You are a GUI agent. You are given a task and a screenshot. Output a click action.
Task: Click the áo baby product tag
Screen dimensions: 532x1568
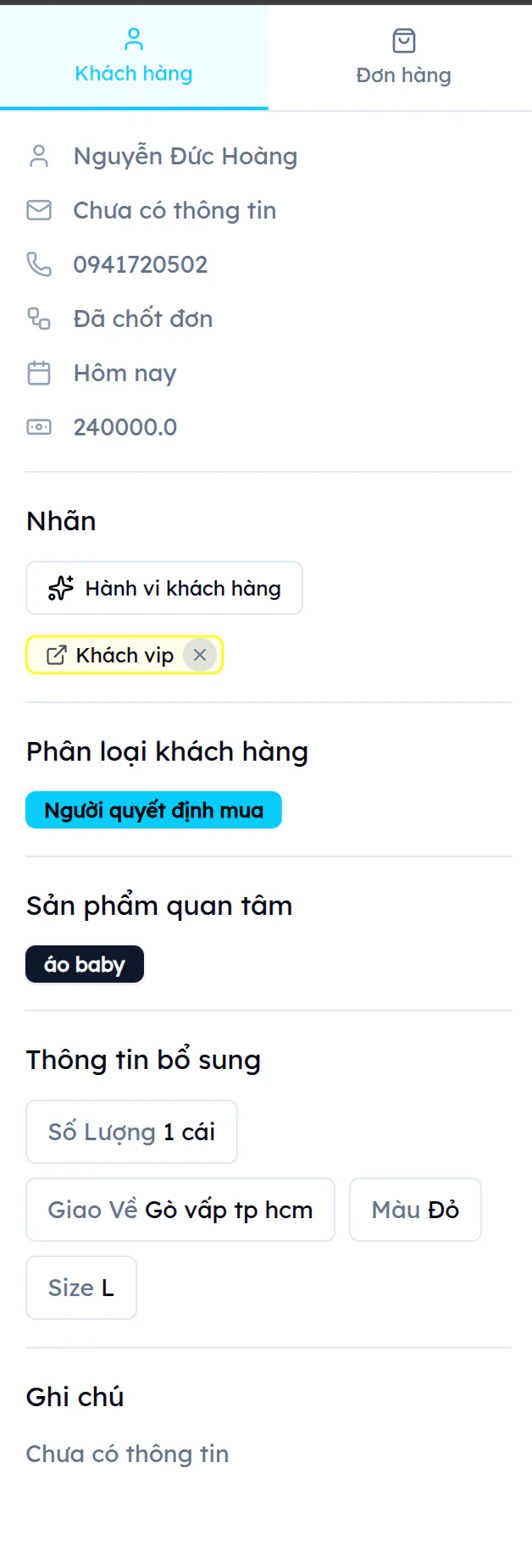[x=85, y=964]
